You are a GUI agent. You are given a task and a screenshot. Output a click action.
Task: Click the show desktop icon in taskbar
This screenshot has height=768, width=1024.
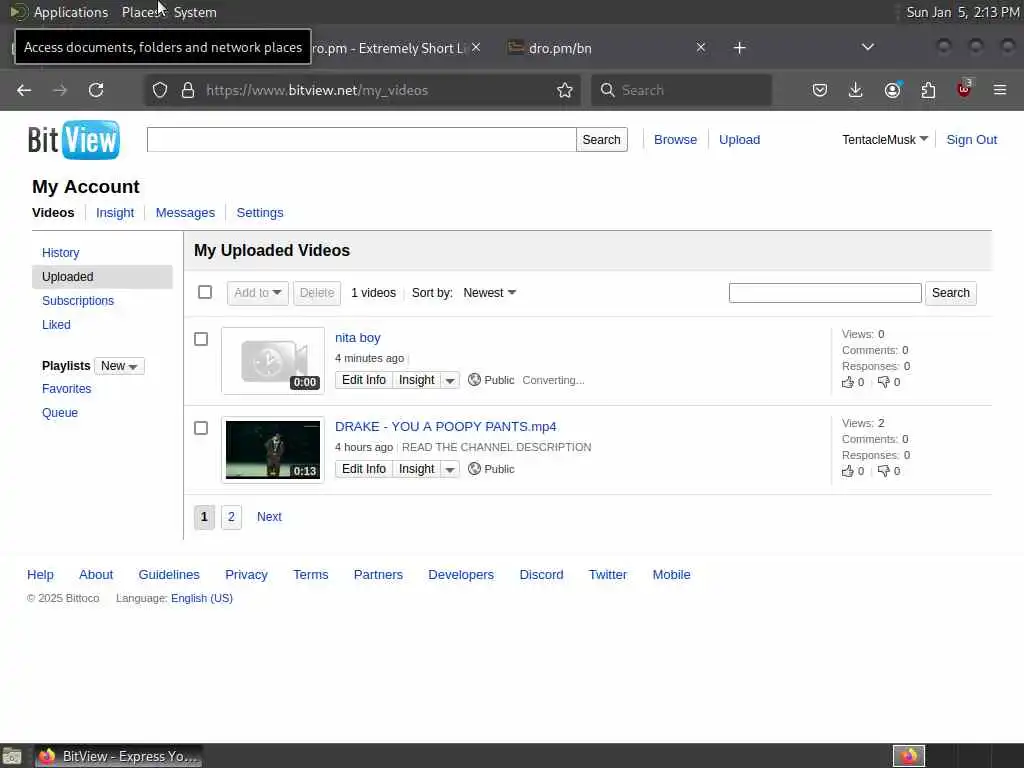pos(12,756)
